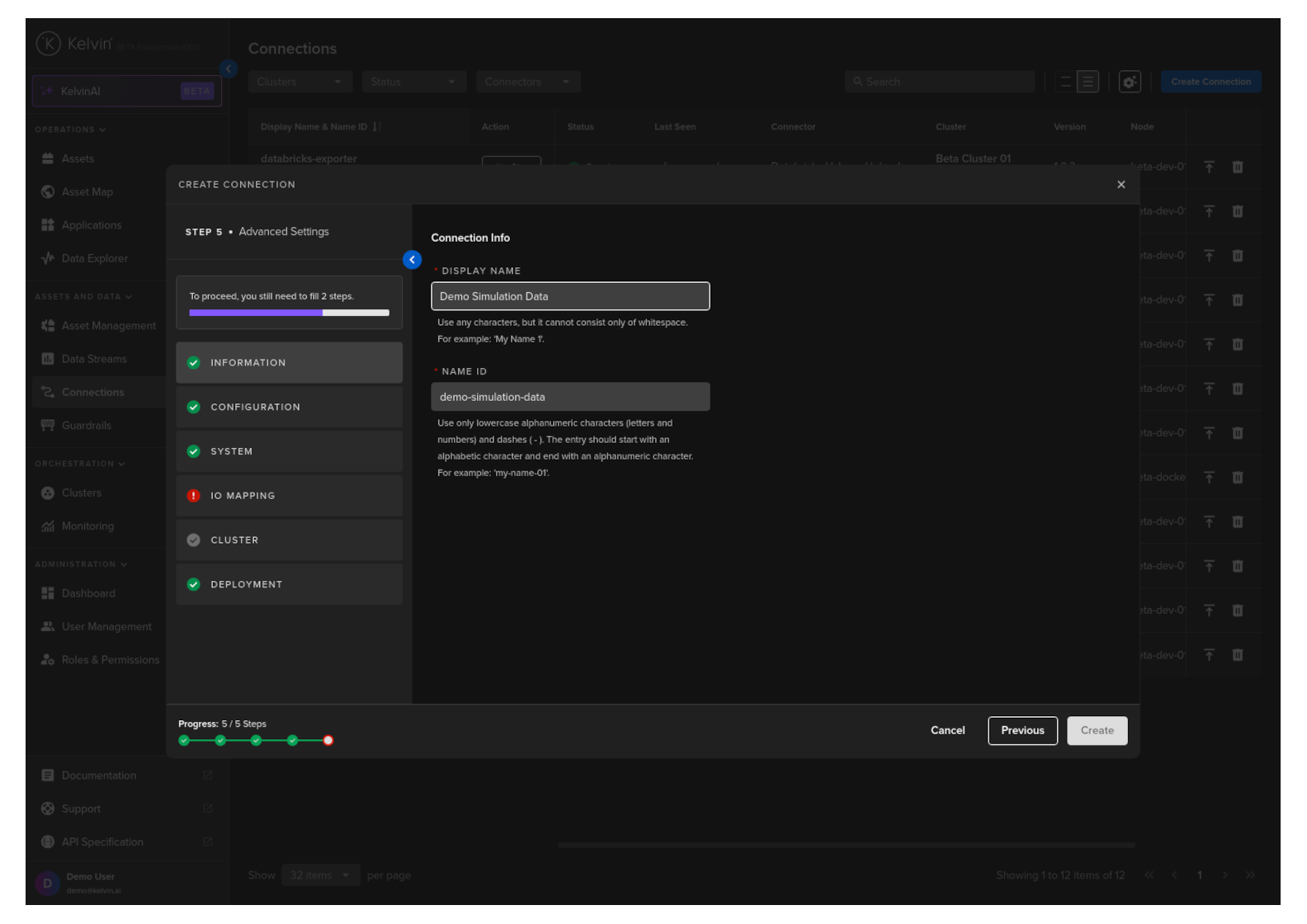Open the table settings gear icon

[x=1129, y=82]
